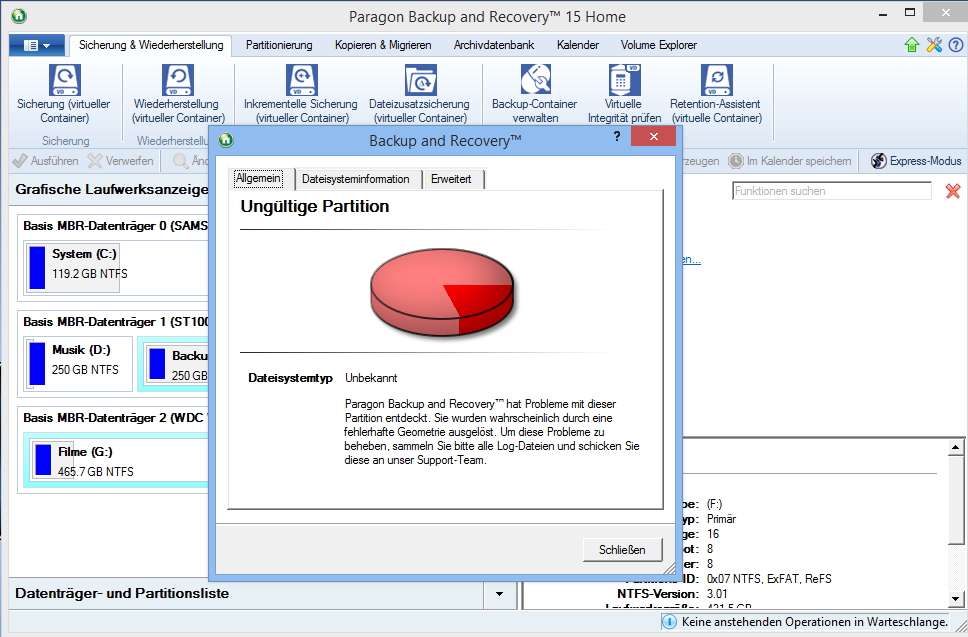Switch to Express-Modus
This screenshot has height=637, width=968.
click(x=915, y=161)
